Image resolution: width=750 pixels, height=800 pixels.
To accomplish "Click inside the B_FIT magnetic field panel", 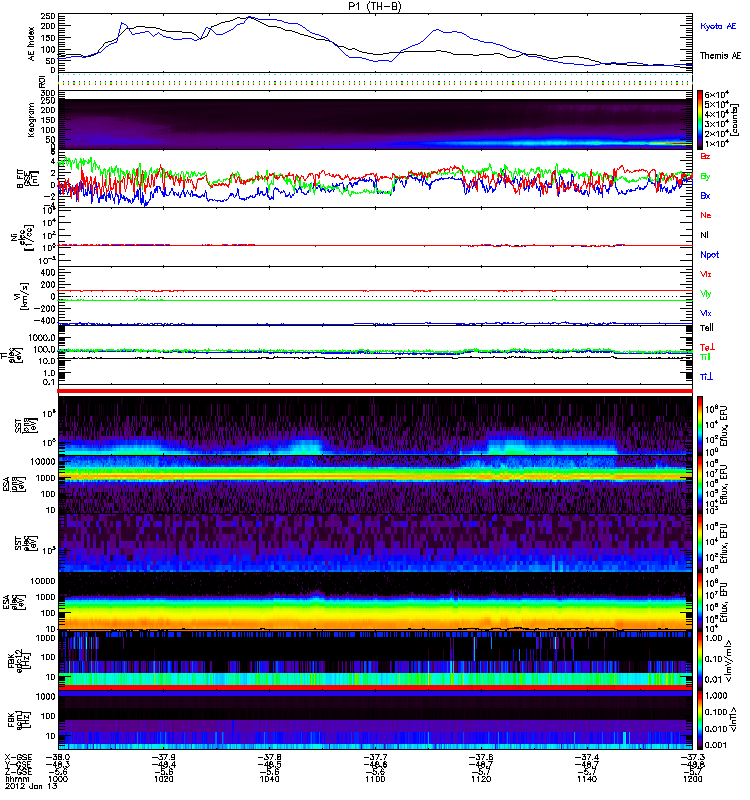I will [375, 179].
